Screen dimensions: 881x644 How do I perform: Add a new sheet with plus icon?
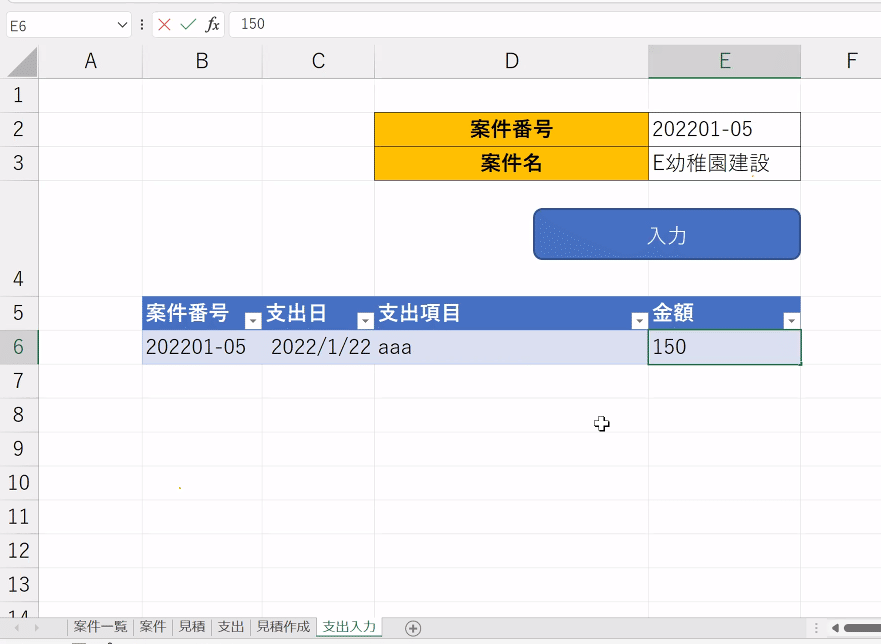coord(413,628)
